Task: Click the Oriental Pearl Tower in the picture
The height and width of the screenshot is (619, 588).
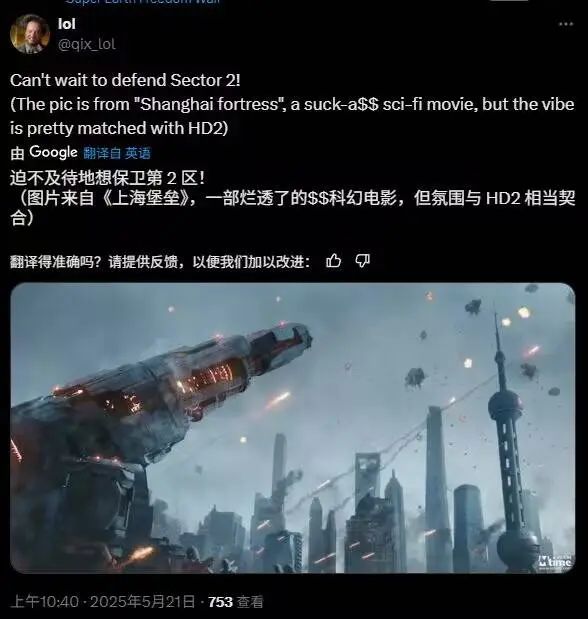Action: pos(507,442)
